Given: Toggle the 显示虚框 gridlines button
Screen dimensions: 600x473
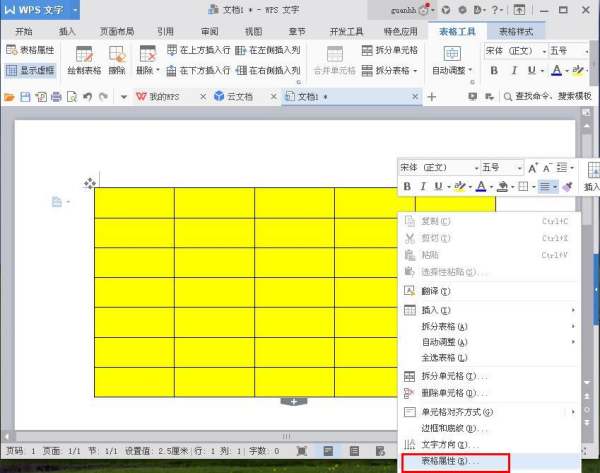Looking at the screenshot, I should coord(30,70).
